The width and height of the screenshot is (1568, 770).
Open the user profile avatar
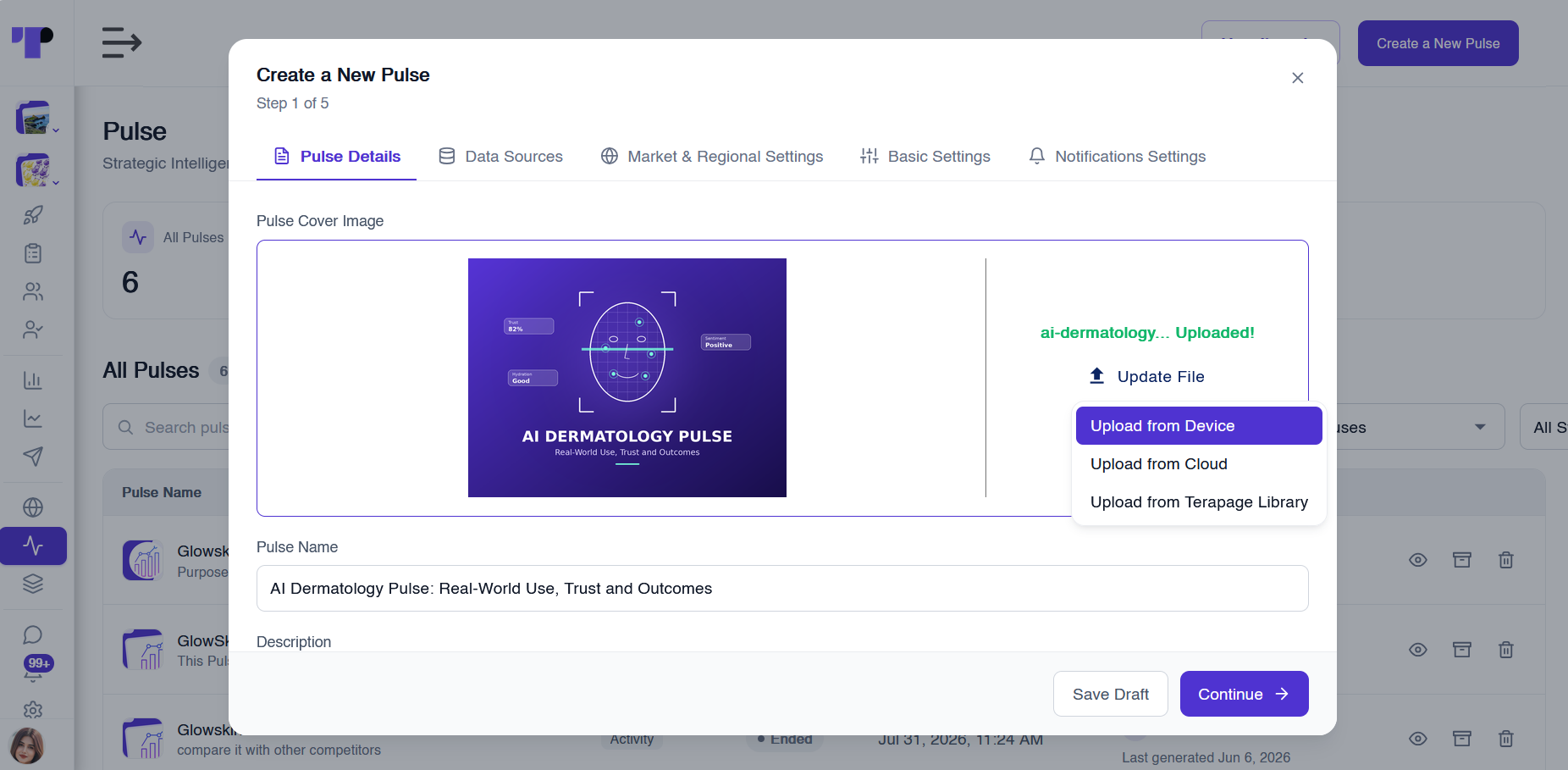[x=27, y=746]
